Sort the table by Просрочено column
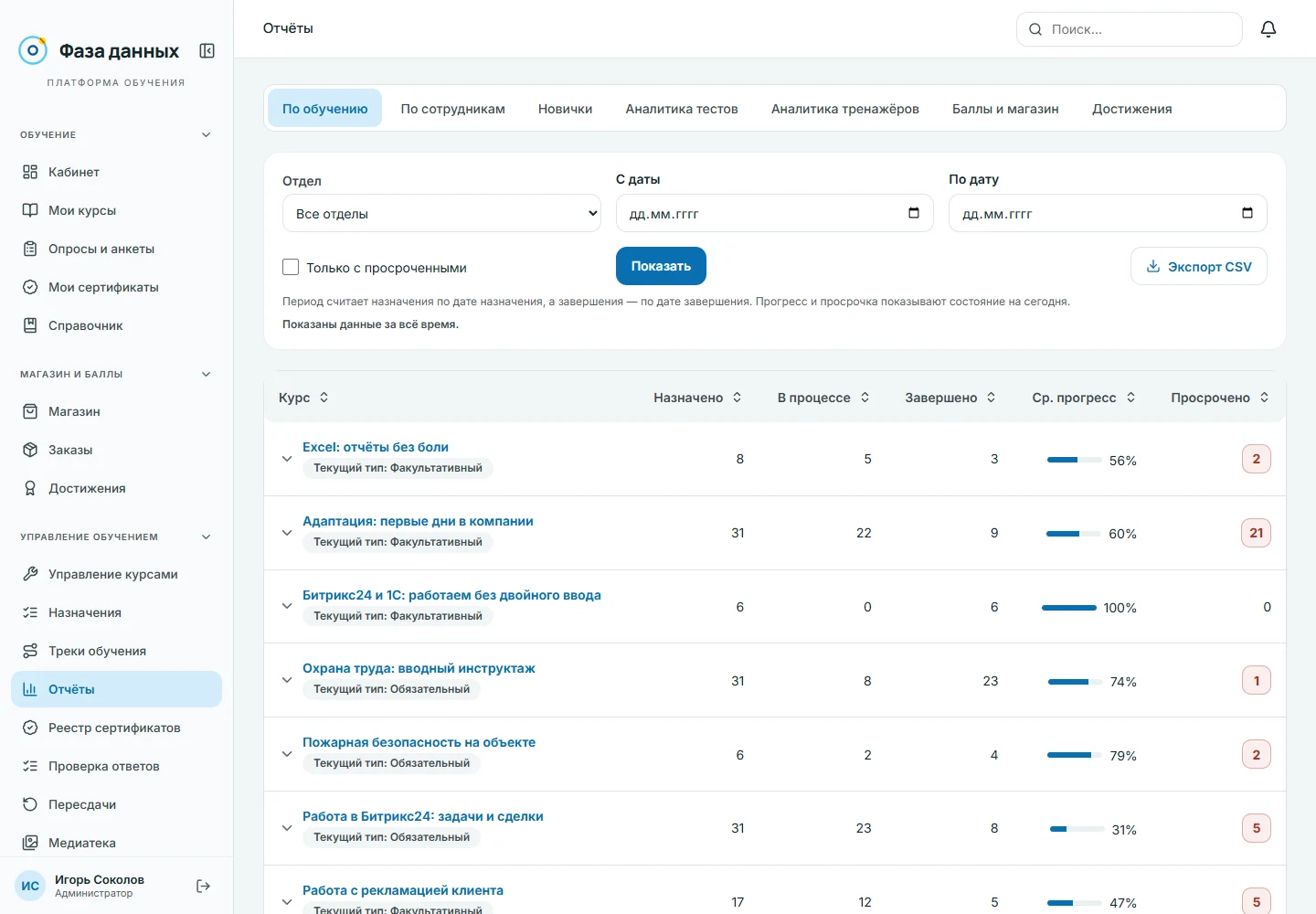The width and height of the screenshot is (1316, 914). click(1220, 398)
